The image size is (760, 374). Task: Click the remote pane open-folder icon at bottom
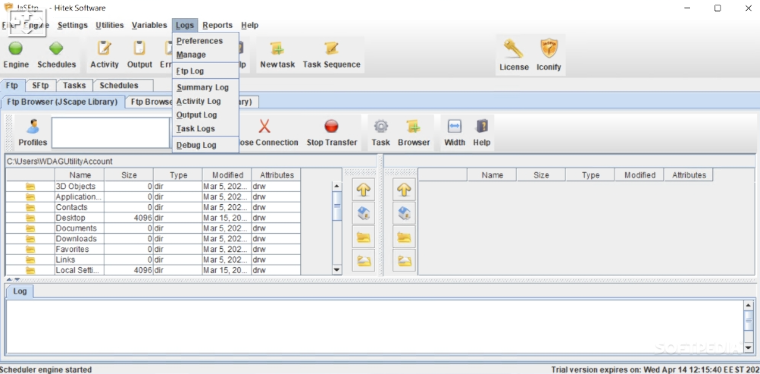[x=404, y=261]
